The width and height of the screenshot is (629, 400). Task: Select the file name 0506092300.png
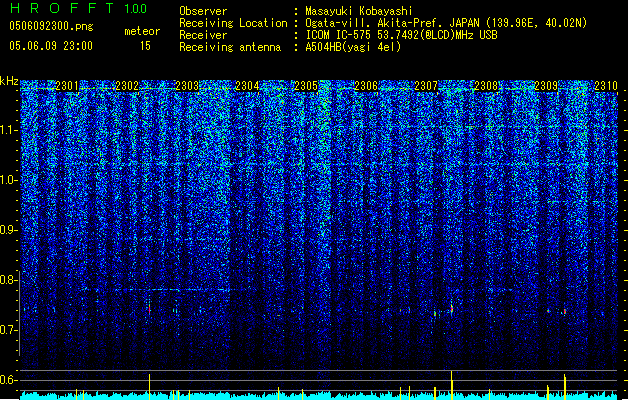pyautogui.click(x=51, y=27)
